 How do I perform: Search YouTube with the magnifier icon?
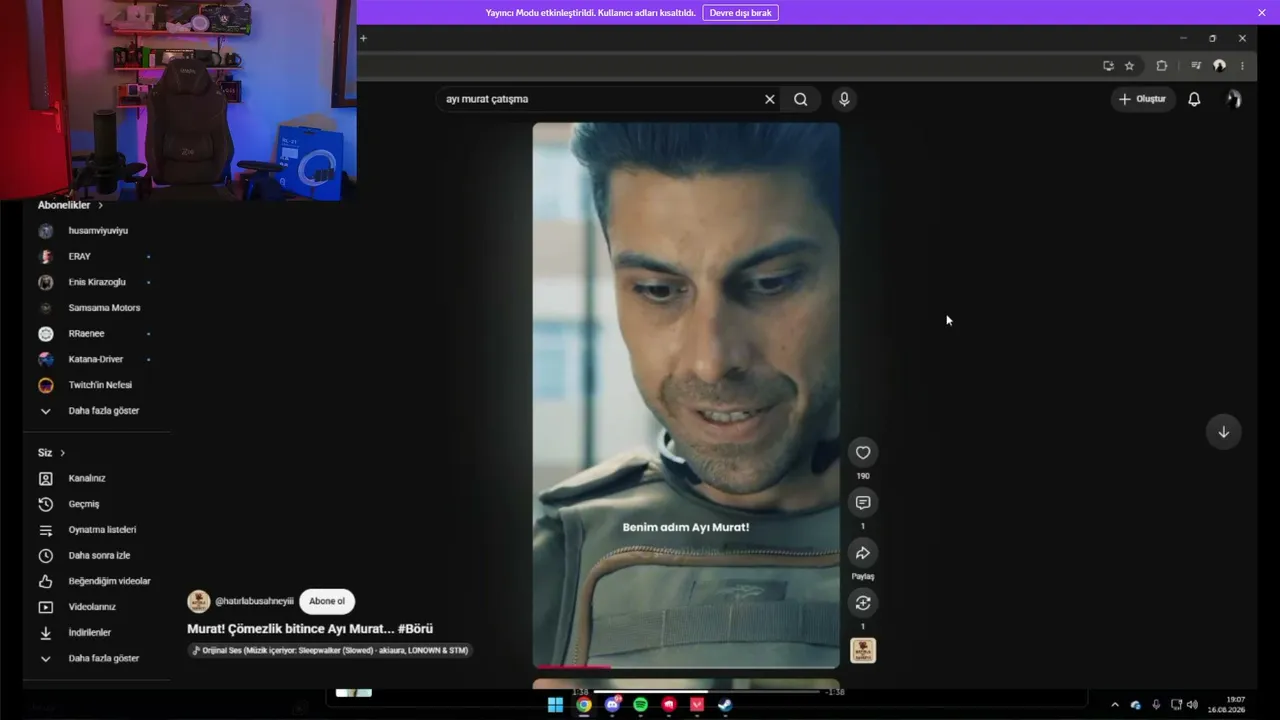pos(801,99)
